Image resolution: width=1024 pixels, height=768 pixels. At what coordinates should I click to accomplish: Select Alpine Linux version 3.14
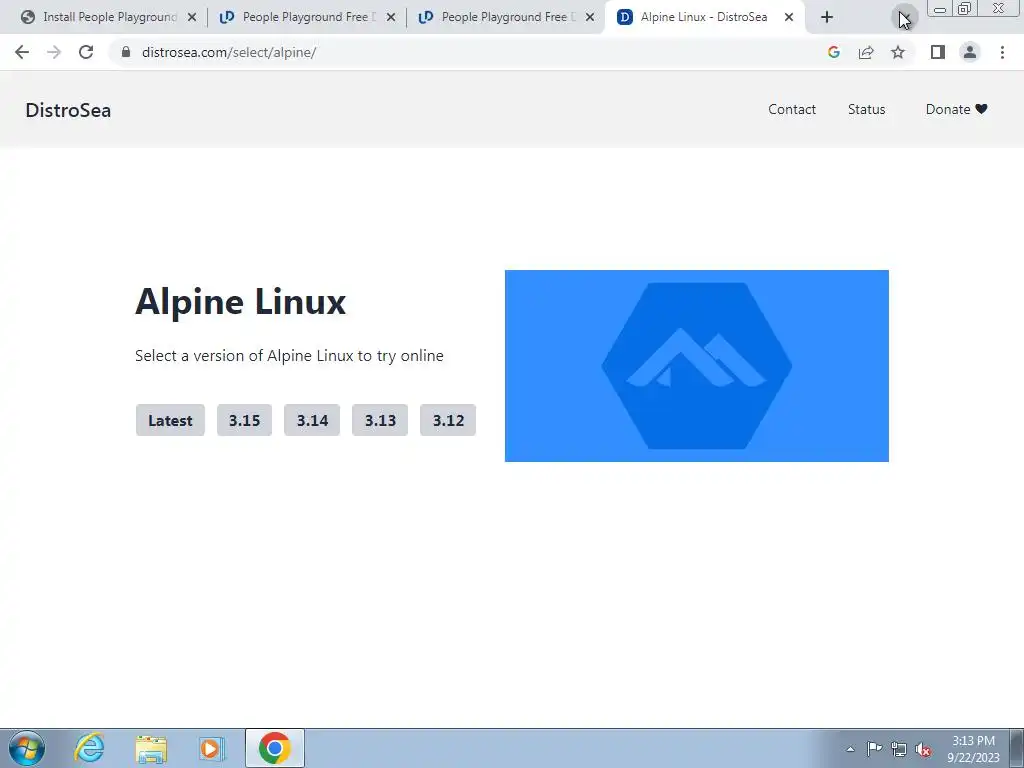[312, 420]
